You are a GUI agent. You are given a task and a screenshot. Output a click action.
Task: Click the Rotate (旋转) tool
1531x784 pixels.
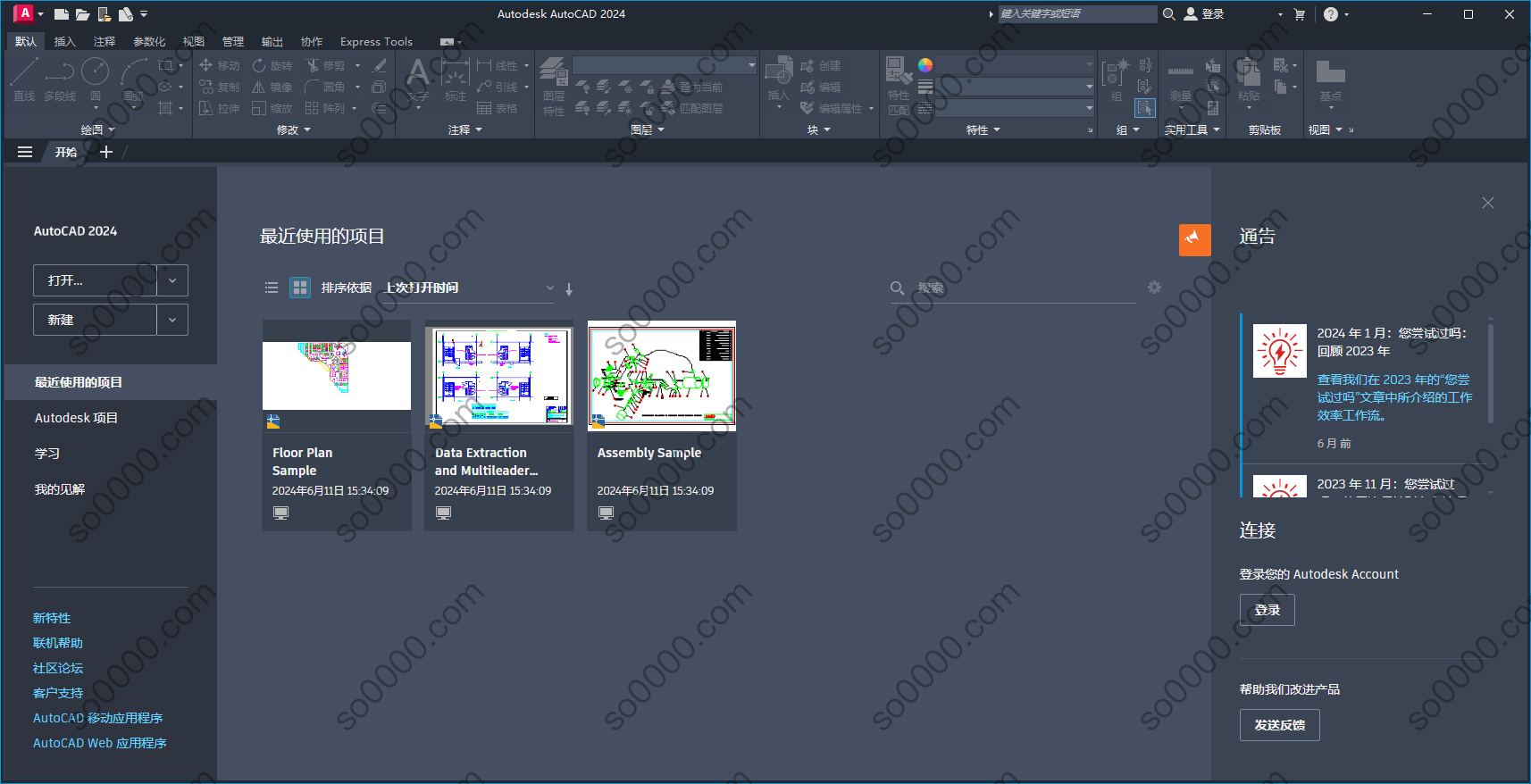tap(272, 65)
